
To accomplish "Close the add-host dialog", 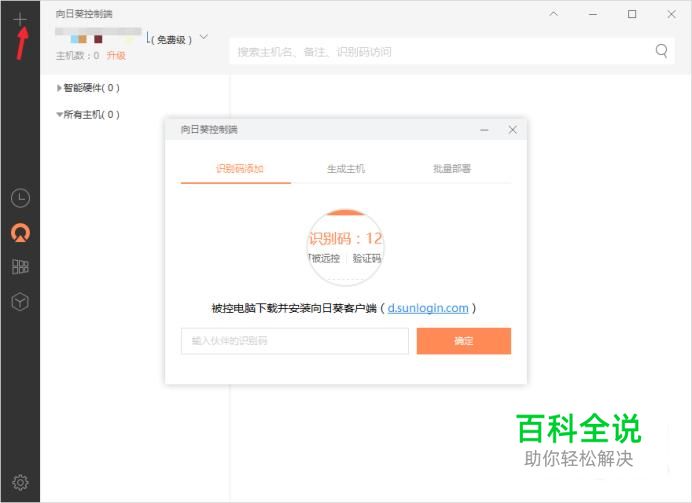I will (x=512, y=130).
